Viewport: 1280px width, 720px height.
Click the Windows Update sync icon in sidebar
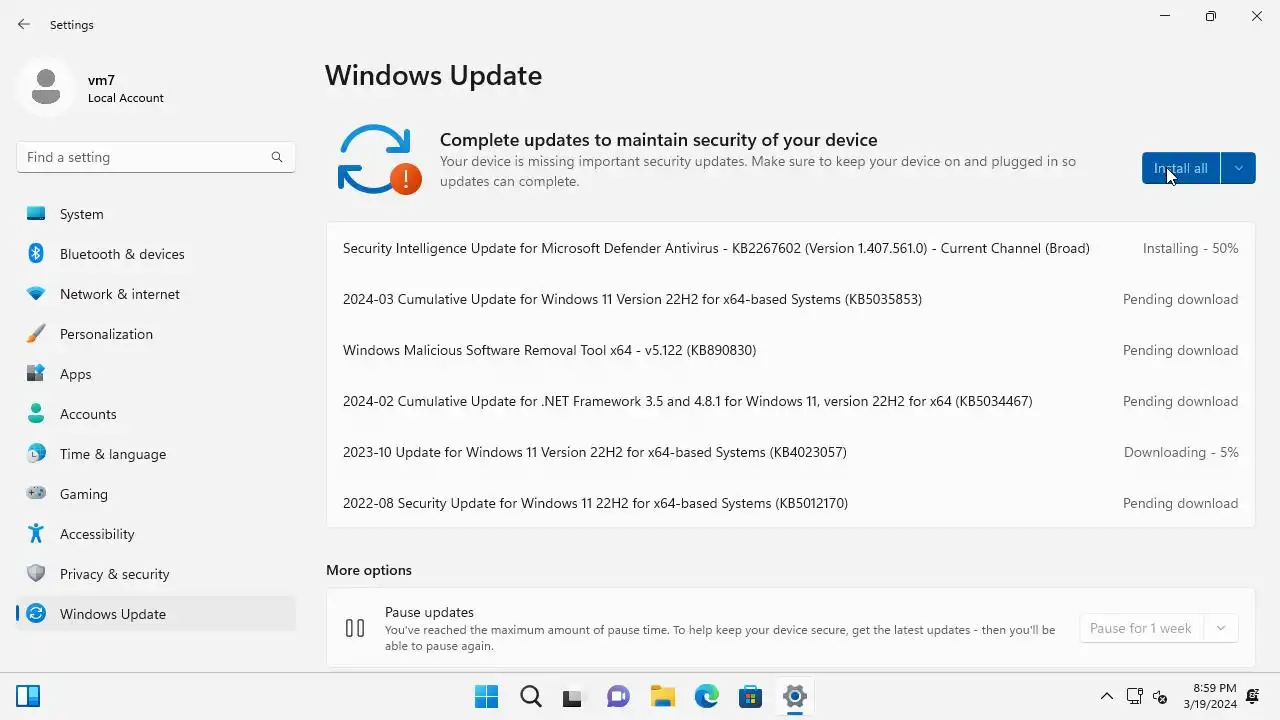click(36, 614)
